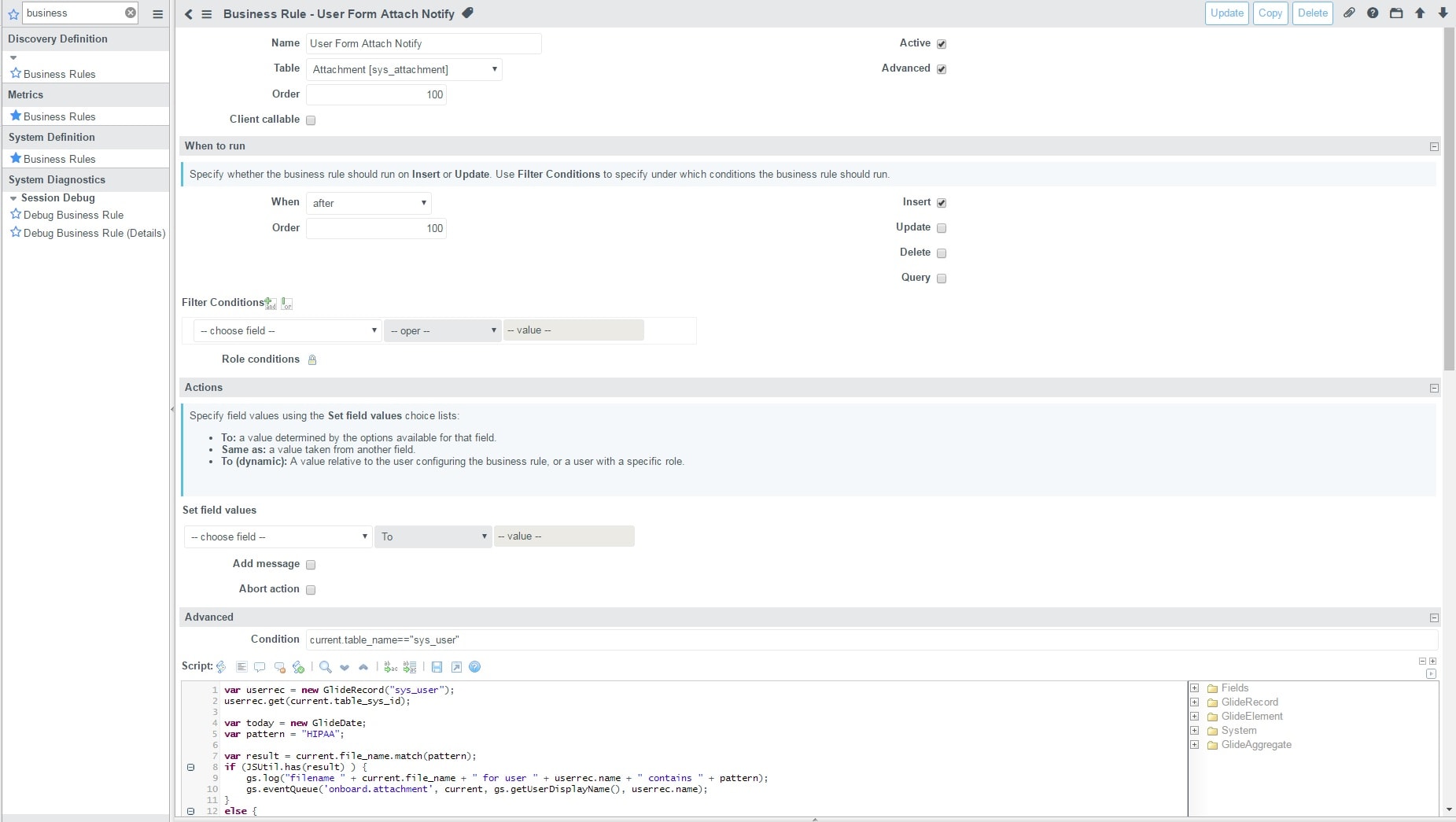
Task: Click the Copy button
Action: click(1270, 13)
